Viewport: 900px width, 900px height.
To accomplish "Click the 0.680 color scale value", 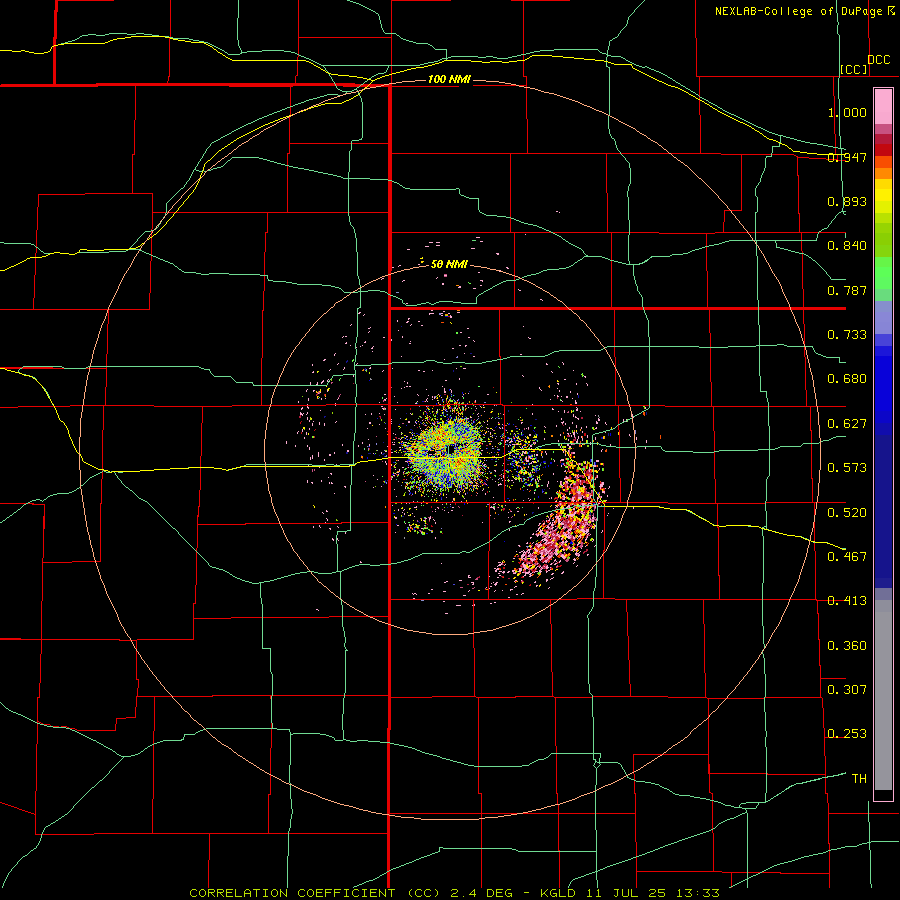I will tap(847, 379).
